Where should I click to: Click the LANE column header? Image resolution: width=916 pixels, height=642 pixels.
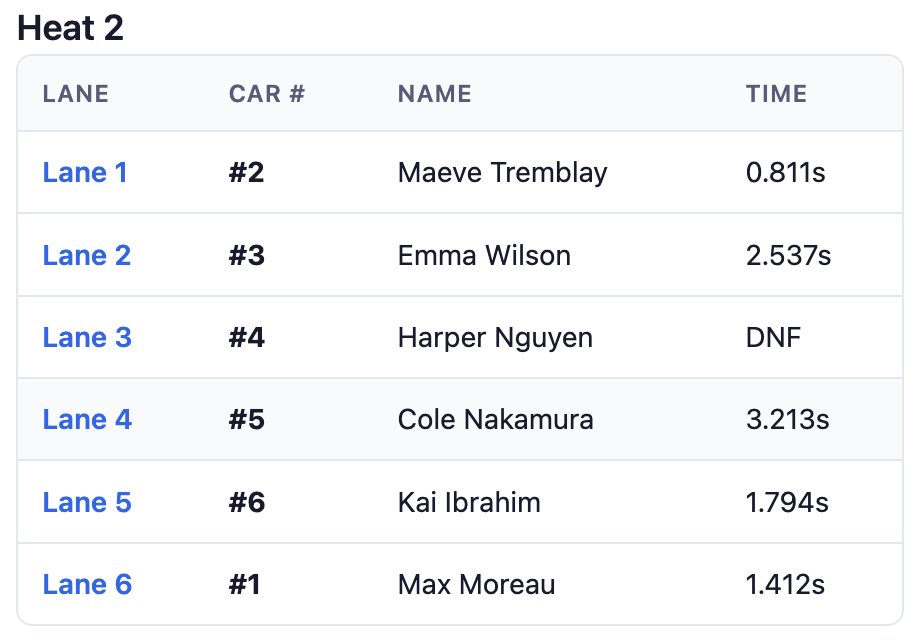tap(75, 94)
